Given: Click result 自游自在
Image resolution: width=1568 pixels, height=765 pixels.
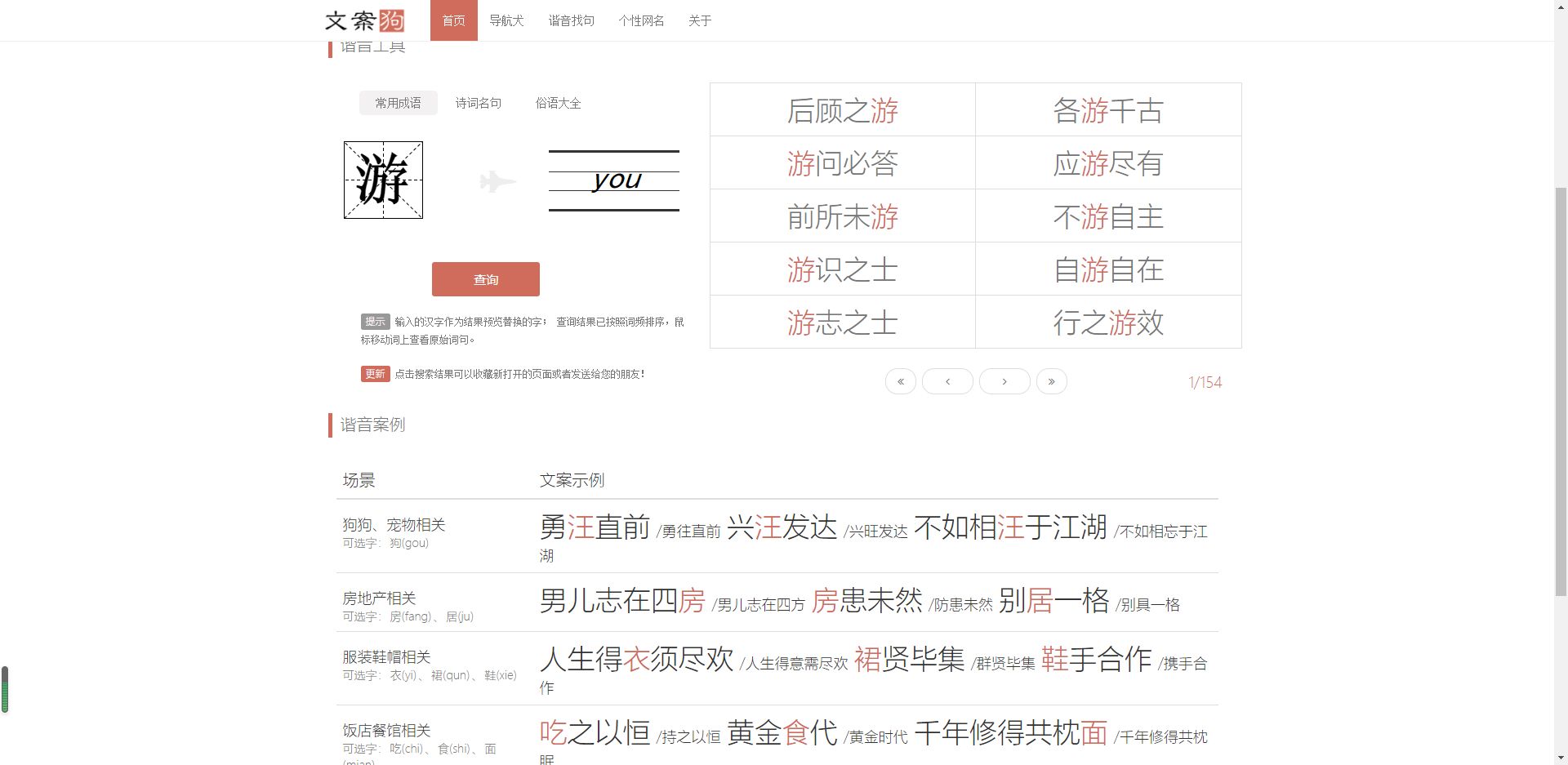Looking at the screenshot, I should [1108, 269].
